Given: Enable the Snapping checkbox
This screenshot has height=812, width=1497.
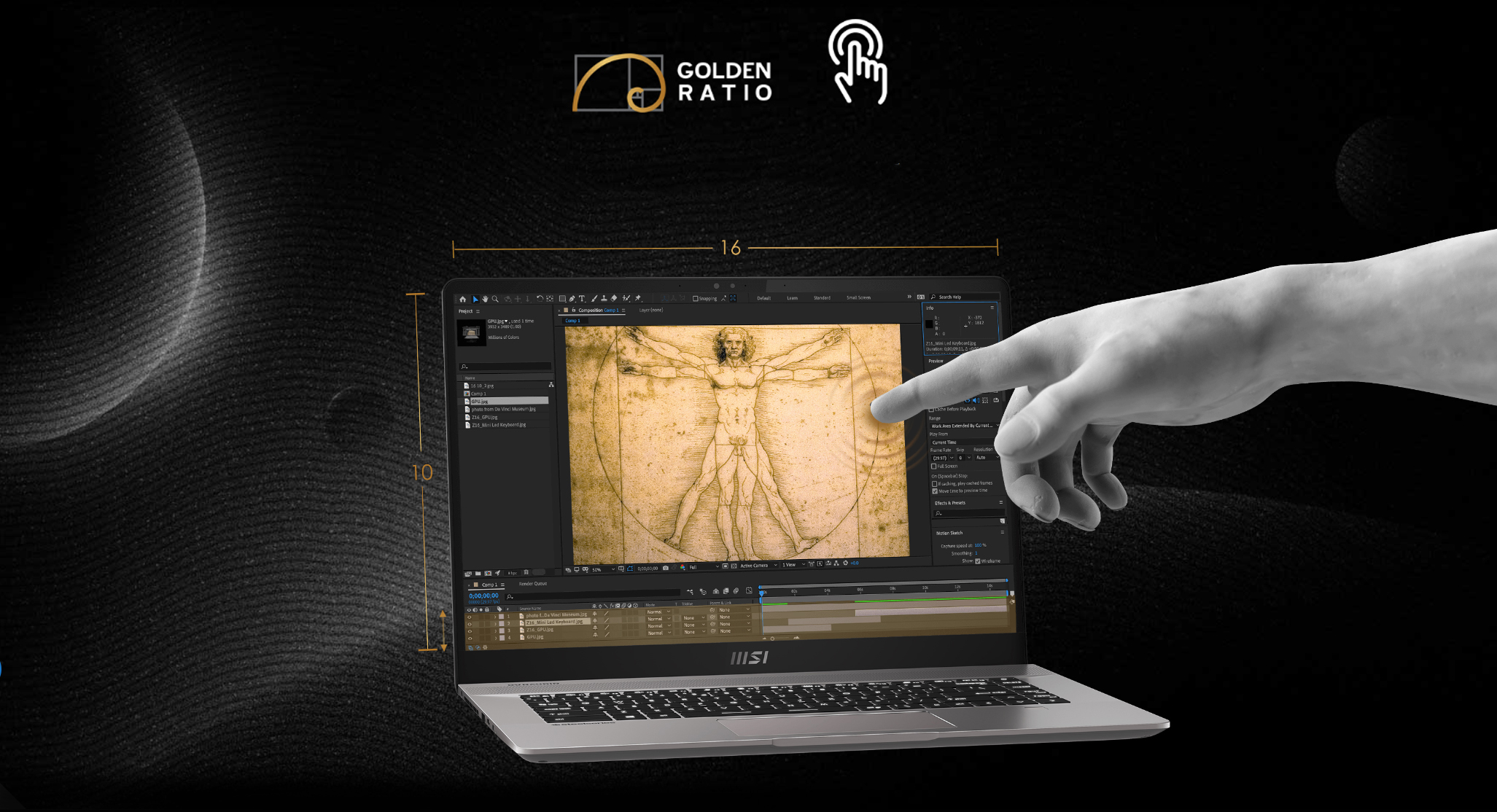Looking at the screenshot, I should pyautogui.click(x=695, y=298).
